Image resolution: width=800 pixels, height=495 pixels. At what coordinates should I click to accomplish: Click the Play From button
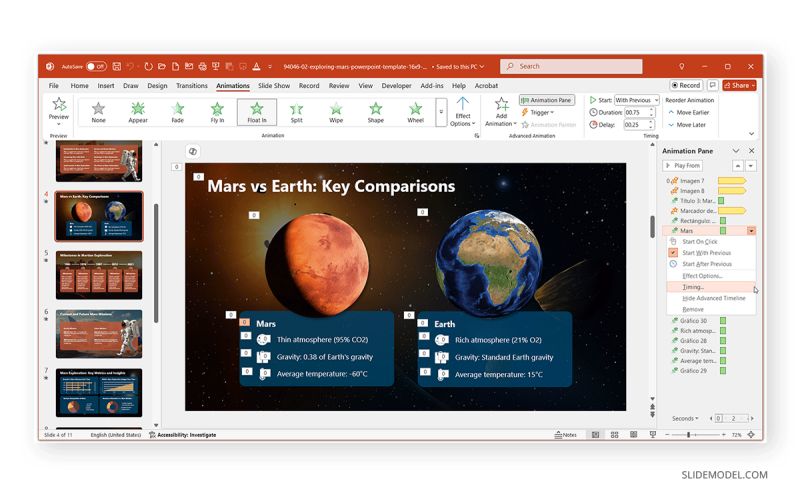pos(683,165)
